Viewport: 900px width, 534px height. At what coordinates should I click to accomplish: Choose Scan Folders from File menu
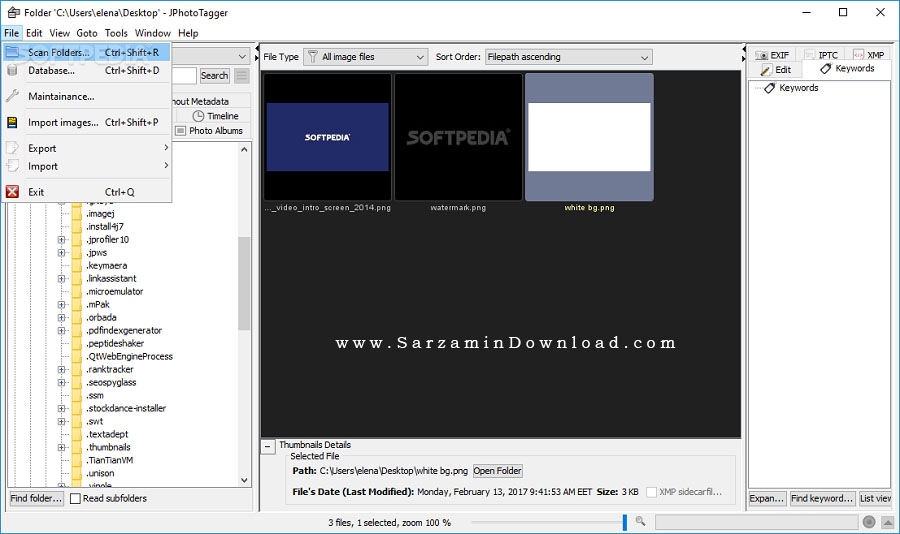(87, 52)
